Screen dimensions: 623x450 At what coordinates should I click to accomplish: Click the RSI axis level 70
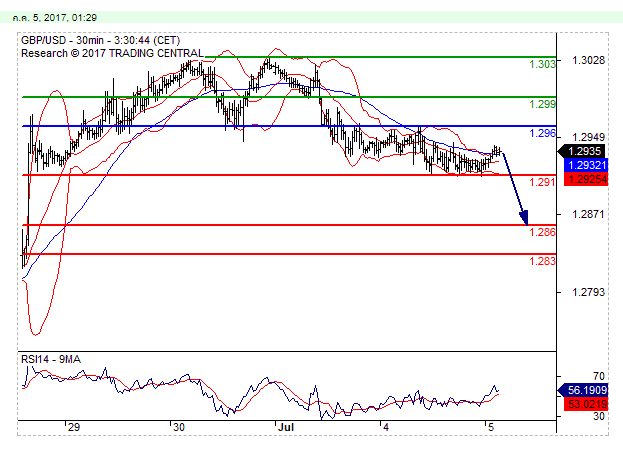point(598,376)
